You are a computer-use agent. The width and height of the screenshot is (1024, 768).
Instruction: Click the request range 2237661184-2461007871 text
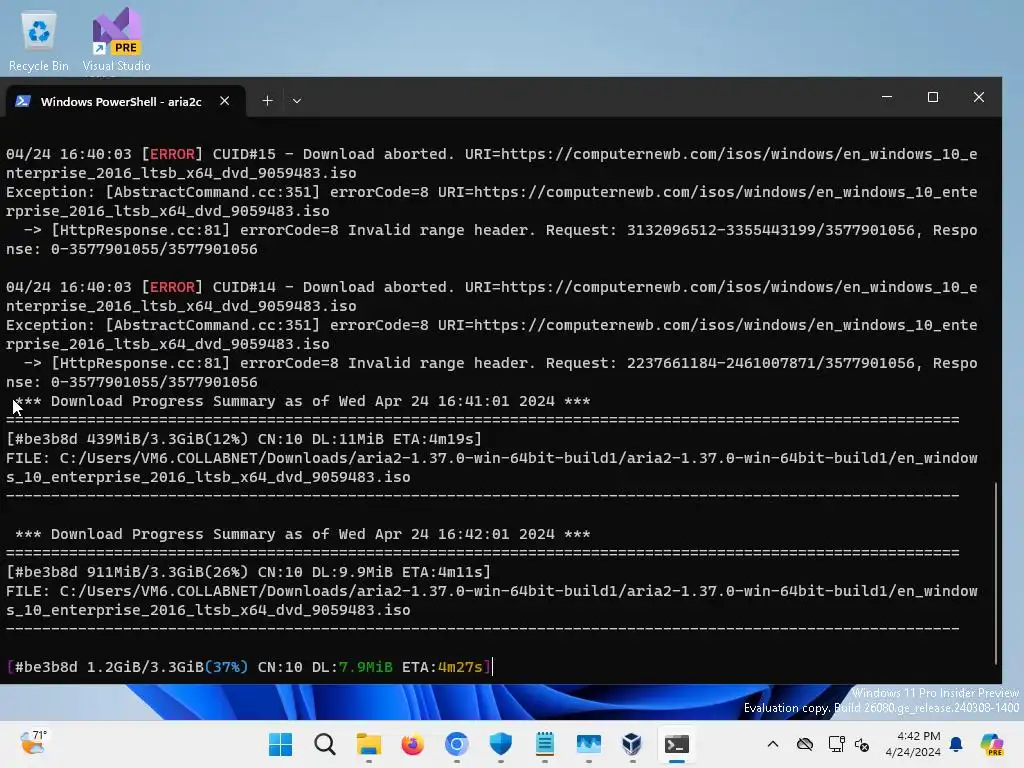(x=721, y=363)
